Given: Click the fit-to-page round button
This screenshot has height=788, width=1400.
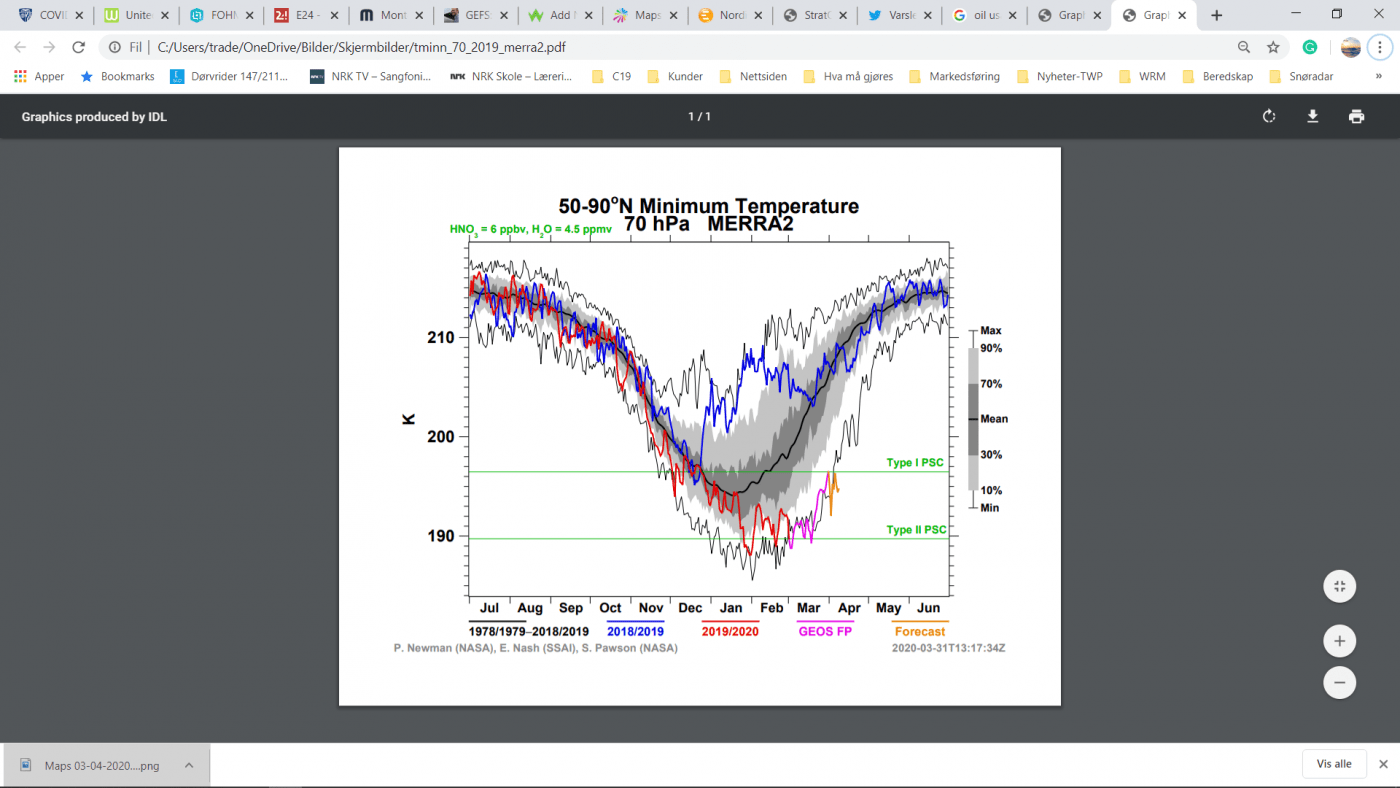Looking at the screenshot, I should click(x=1339, y=586).
